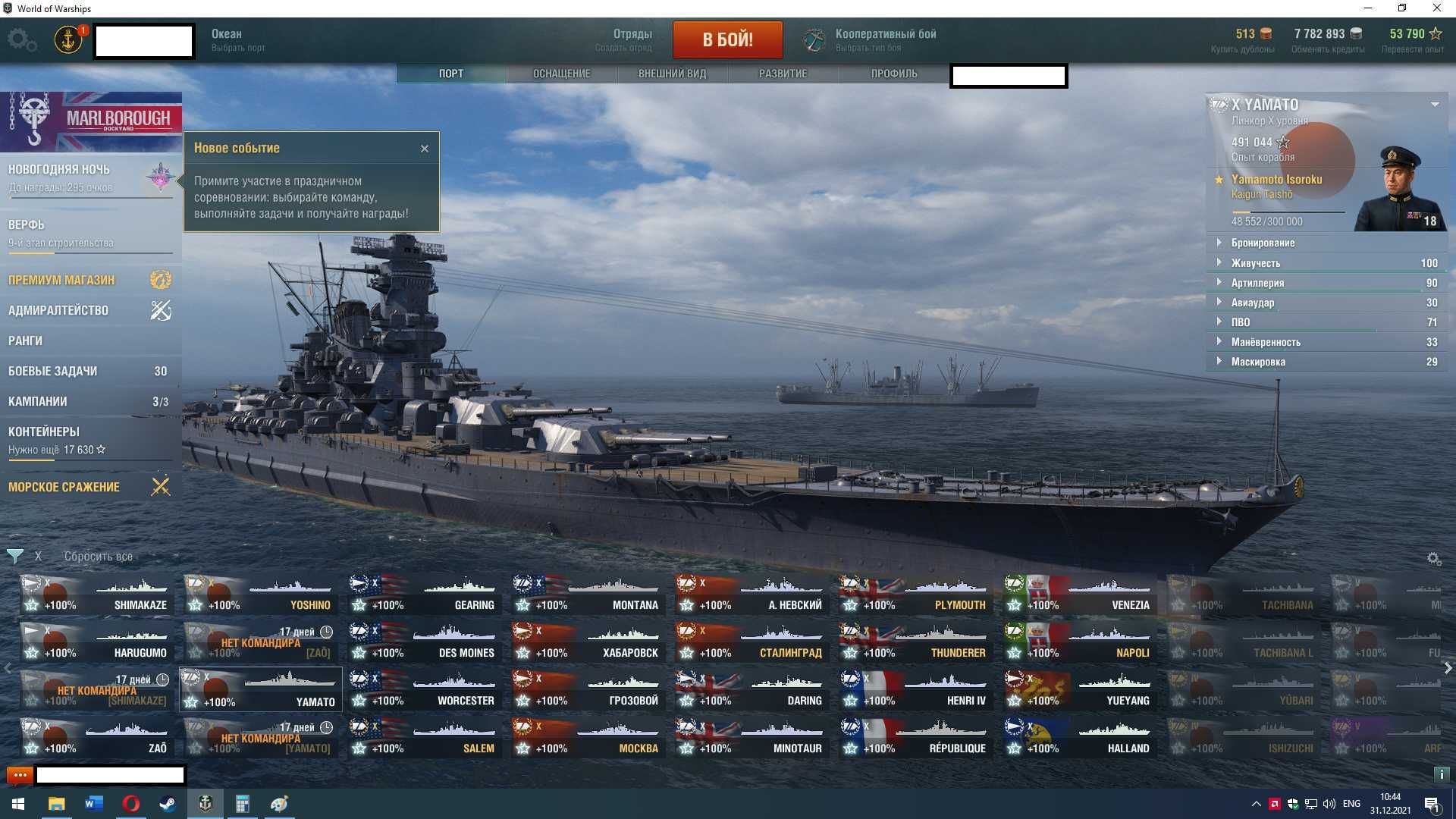The width and height of the screenshot is (1456, 819).
Task: Click Отряды create division button
Action: (x=624, y=40)
